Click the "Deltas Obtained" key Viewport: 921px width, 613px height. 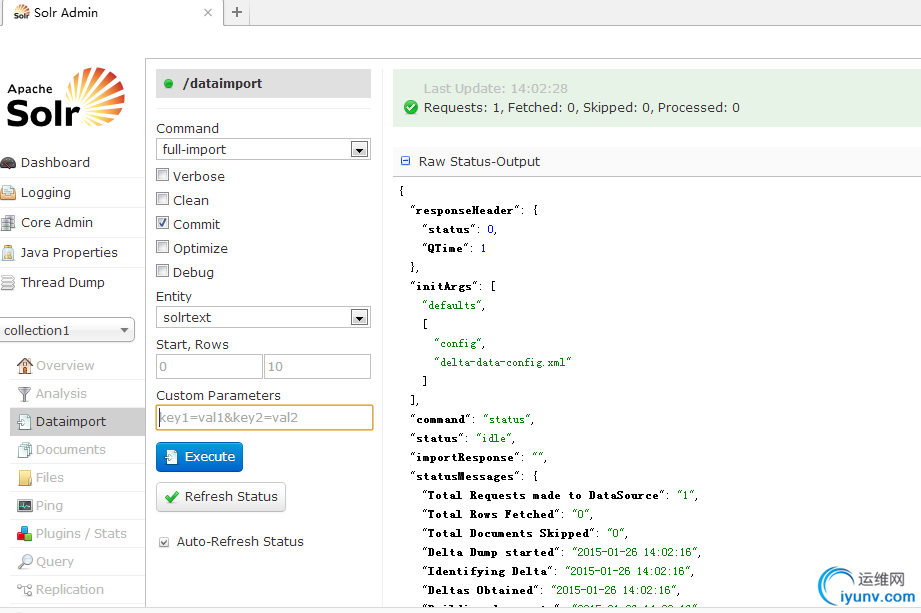point(480,590)
